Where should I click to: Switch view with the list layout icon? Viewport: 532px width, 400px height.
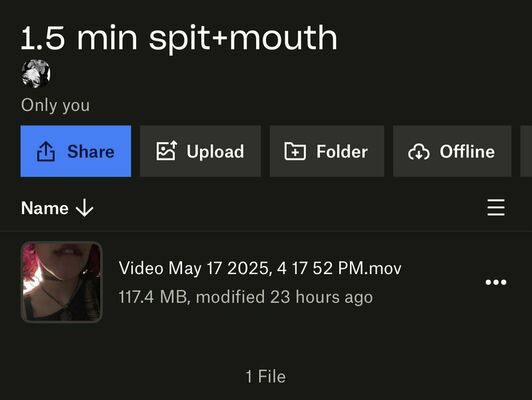point(496,207)
